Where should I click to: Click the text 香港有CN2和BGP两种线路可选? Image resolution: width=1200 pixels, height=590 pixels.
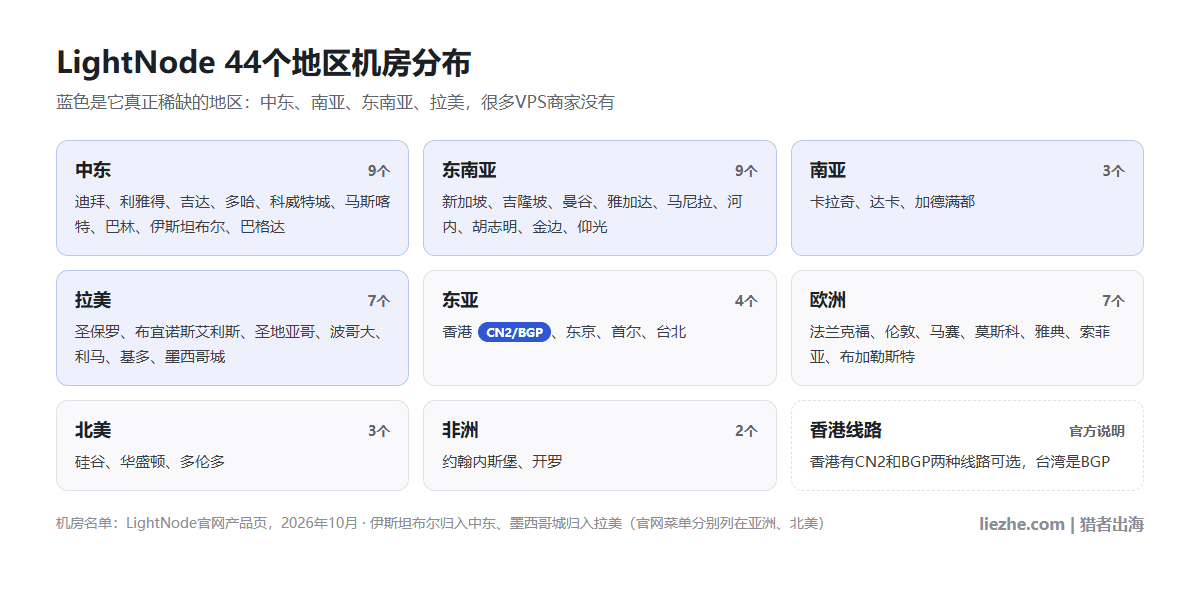pyautogui.click(x=914, y=462)
